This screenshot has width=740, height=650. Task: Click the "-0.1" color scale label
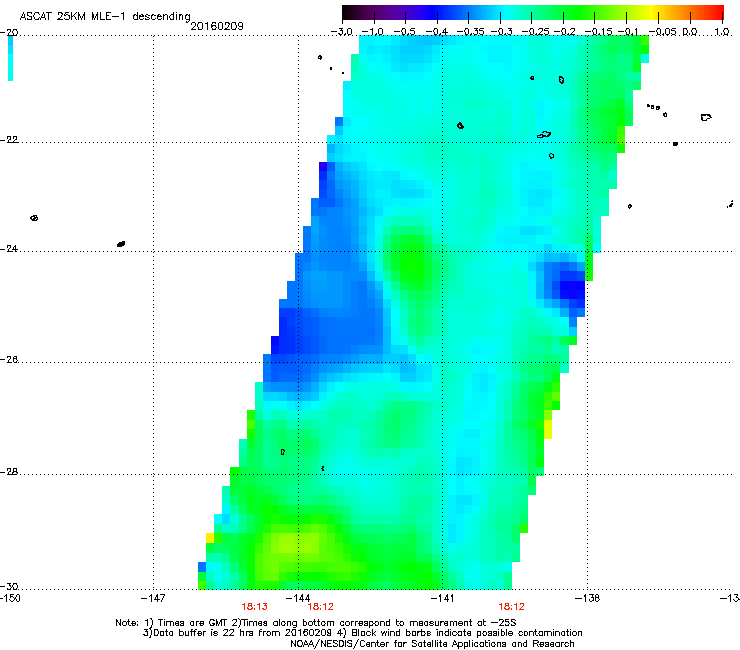pos(628,32)
